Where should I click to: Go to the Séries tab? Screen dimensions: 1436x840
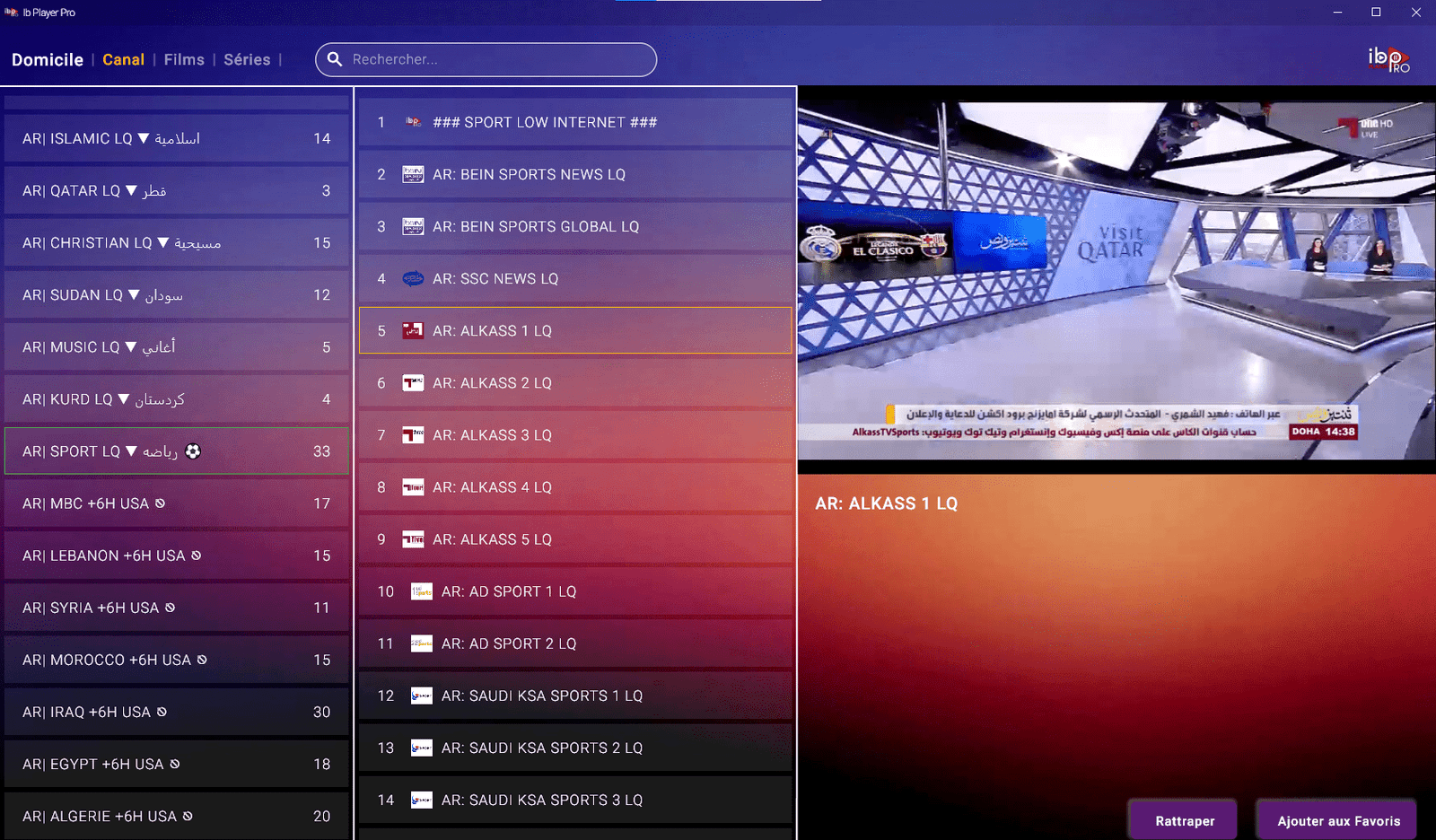click(247, 59)
